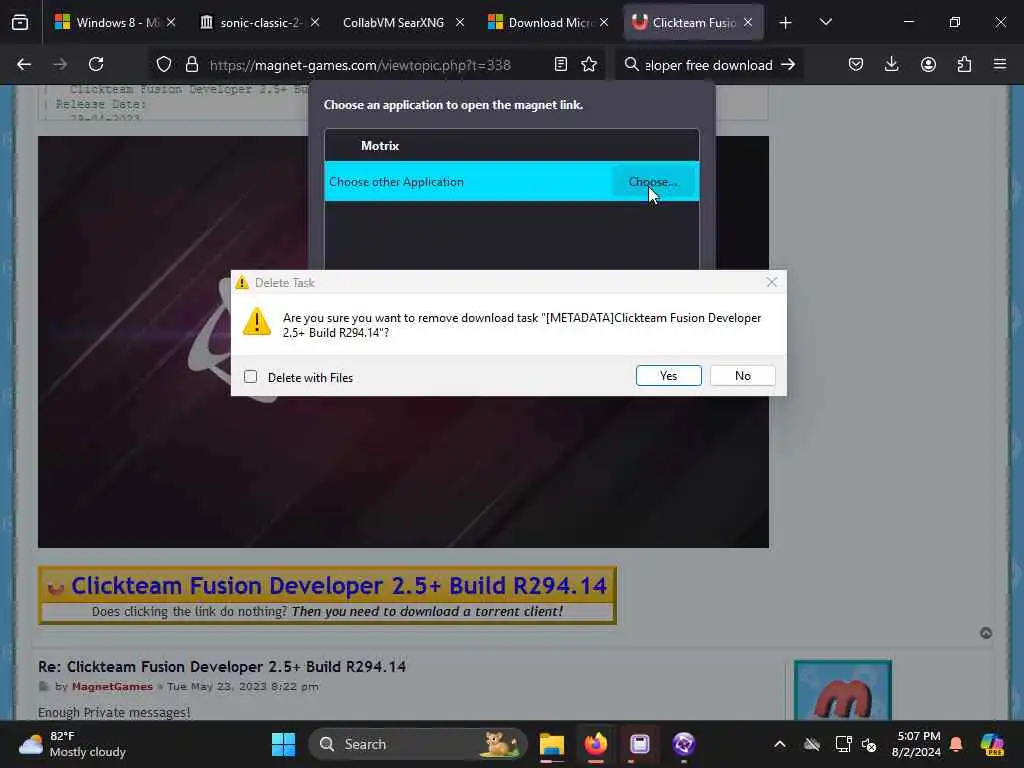Open the Copilot preview icon

pyautogui.click(x=992, y=744)
